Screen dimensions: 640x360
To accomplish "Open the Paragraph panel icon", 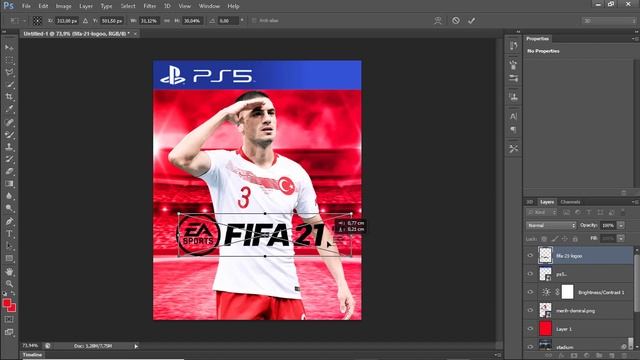I will (513, 130).
